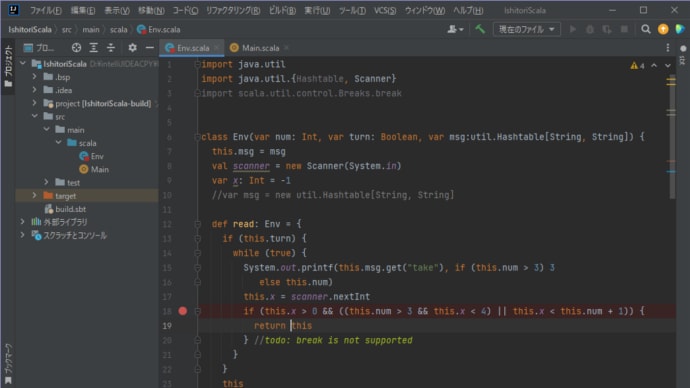Toggle the プロジェクト tool window strip button
Viewport: 690px width, 388px height.
point(8,65)
